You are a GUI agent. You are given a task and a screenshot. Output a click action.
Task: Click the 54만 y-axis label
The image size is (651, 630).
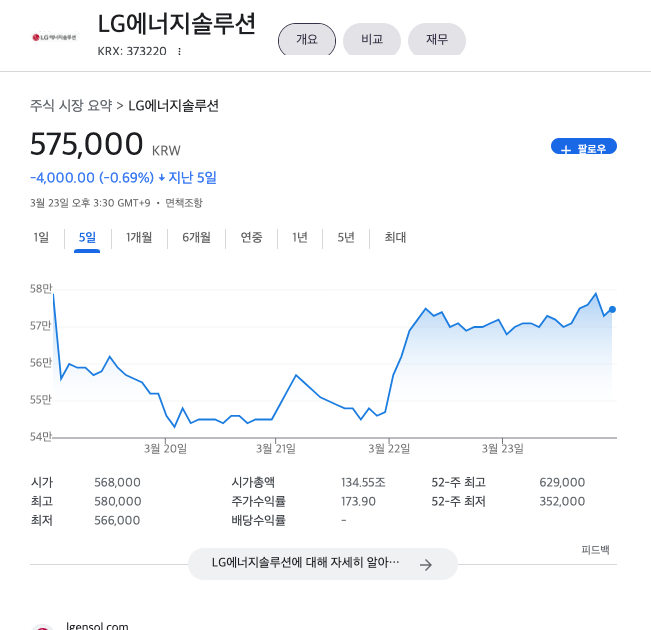[x=41, y=436]
